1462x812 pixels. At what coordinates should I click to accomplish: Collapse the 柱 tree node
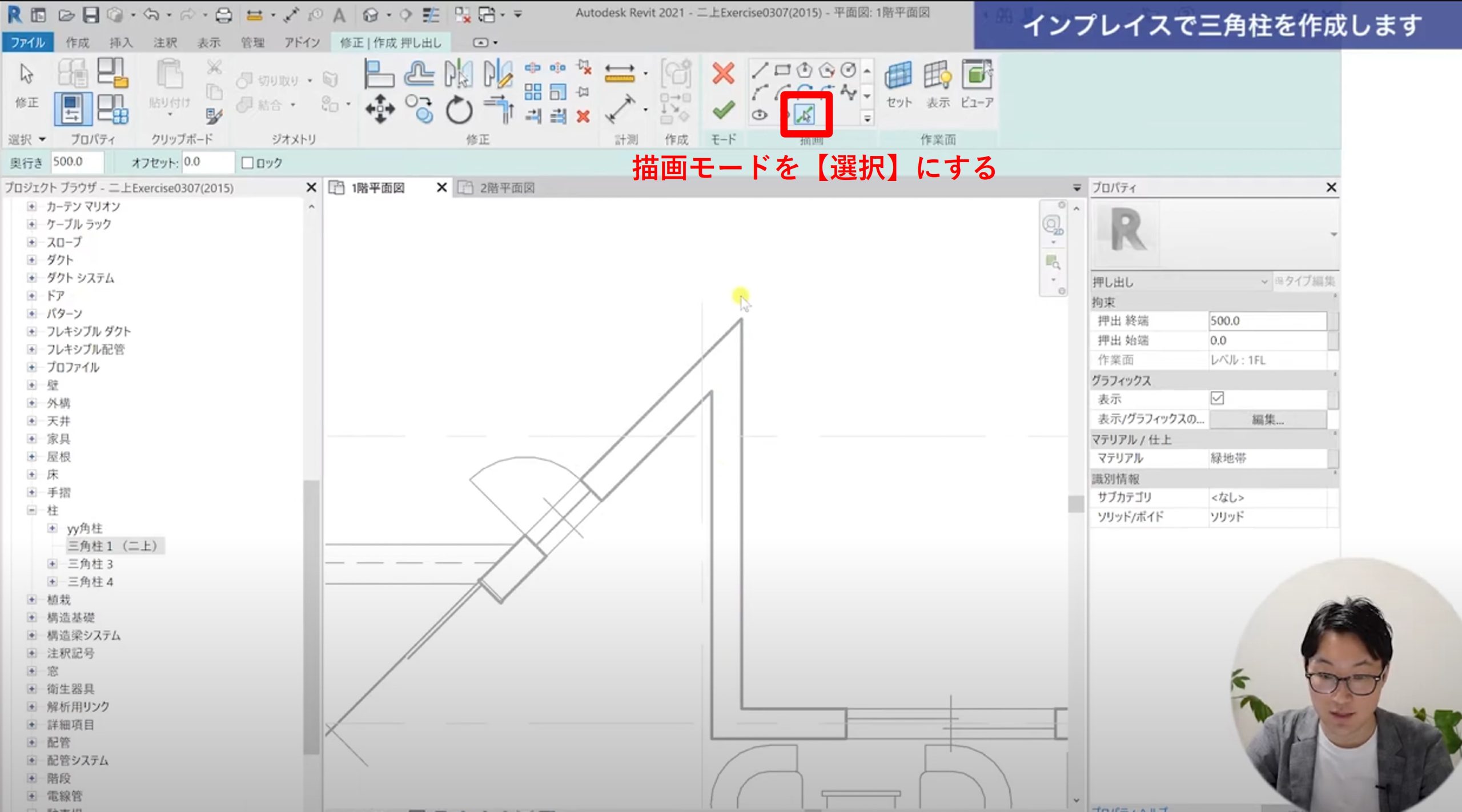(x=32, y=510)
